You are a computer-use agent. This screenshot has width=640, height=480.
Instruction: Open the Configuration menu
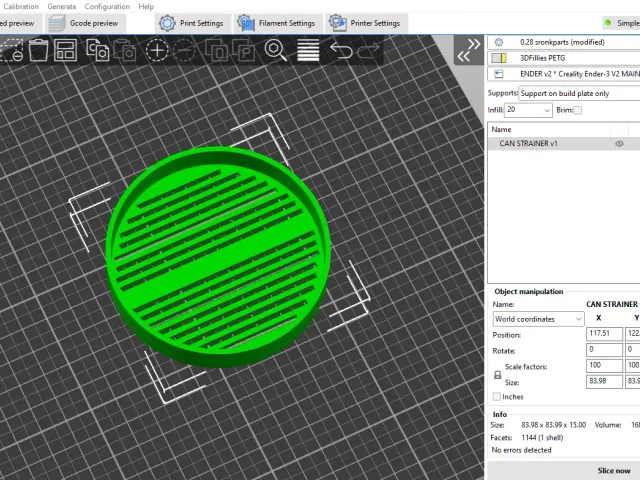[107, 7]
